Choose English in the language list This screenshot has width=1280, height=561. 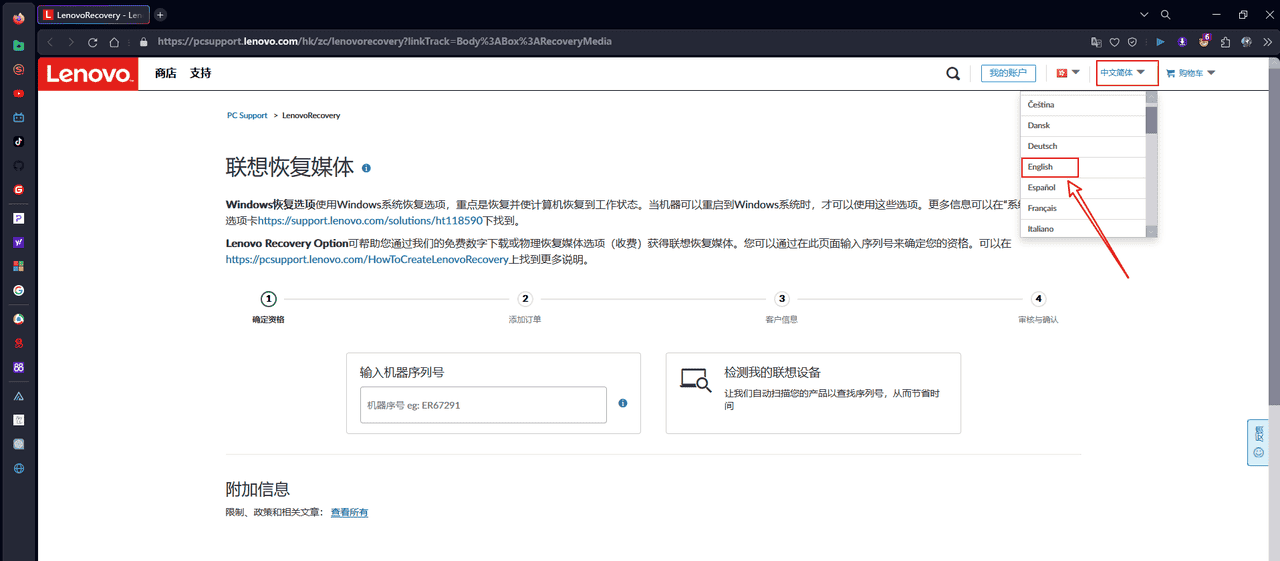coord(1083,167)
